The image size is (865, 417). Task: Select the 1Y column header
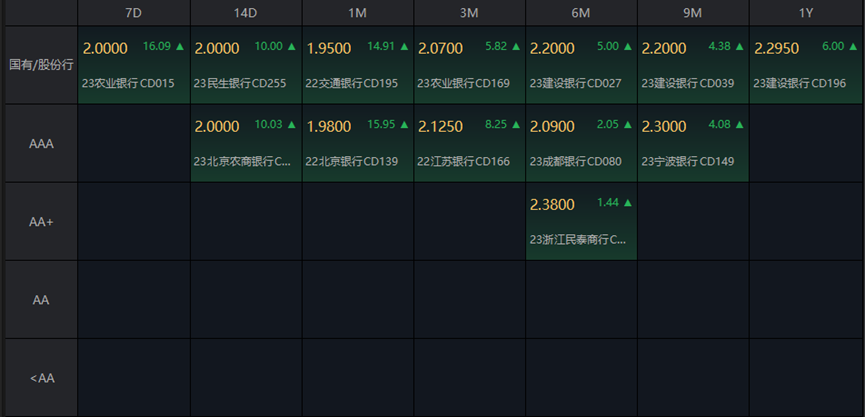pyautogui.click(x=806, y=13)
